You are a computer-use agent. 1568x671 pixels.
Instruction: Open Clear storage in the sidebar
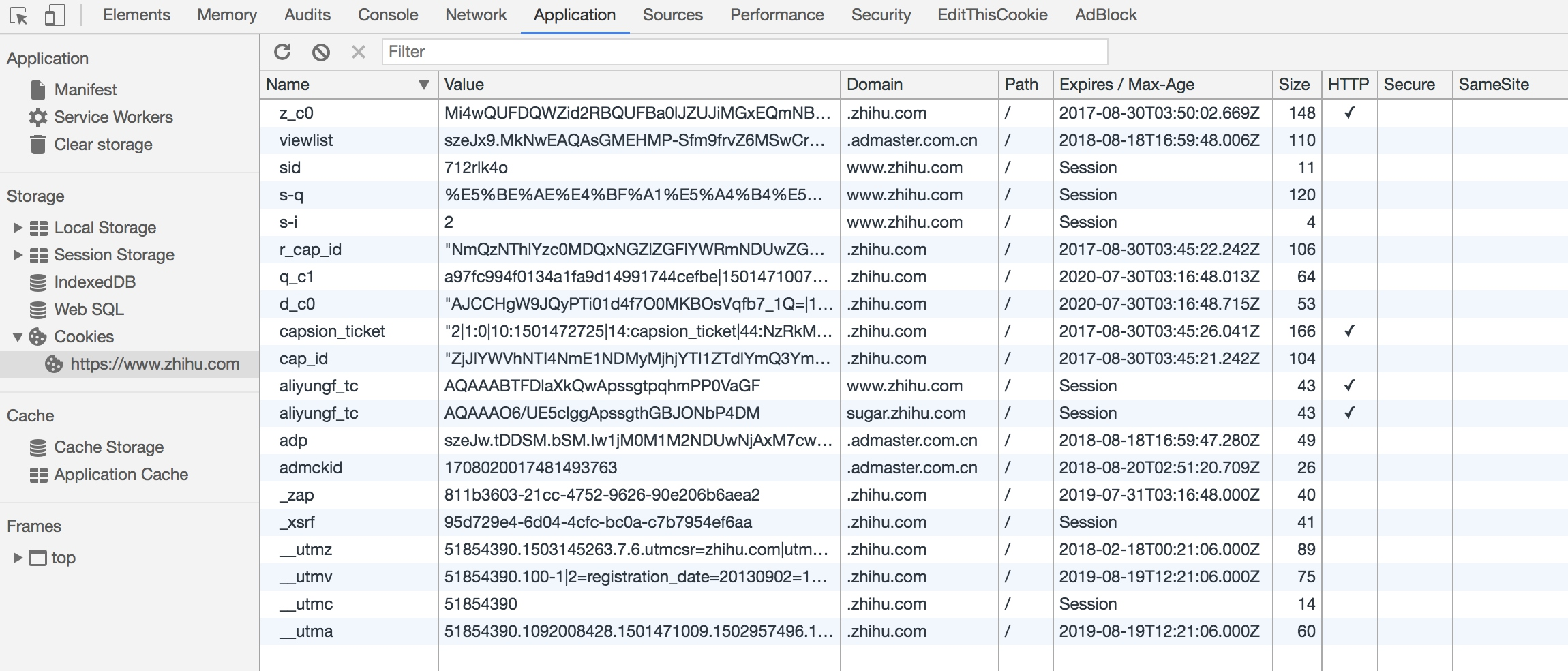pos(103,145)
